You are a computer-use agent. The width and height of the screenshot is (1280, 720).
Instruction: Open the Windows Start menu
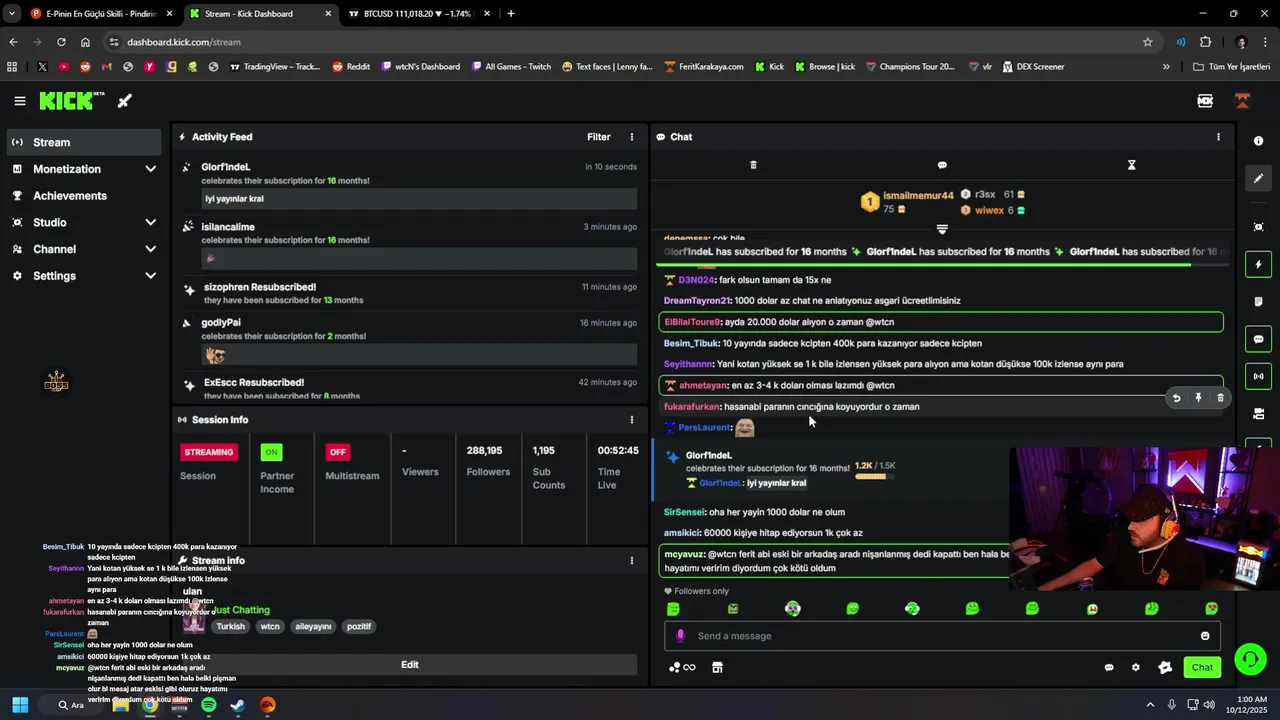coord(20,705)
